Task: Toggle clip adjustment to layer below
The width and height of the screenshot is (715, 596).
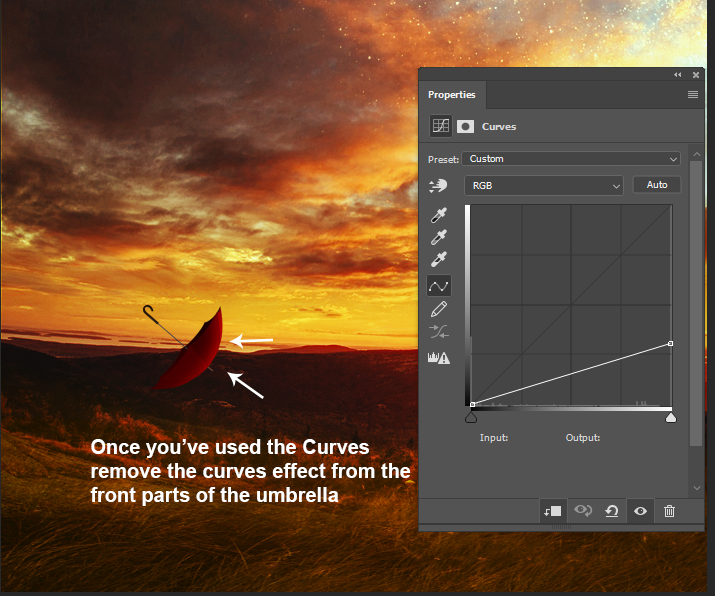Action: 551,511
